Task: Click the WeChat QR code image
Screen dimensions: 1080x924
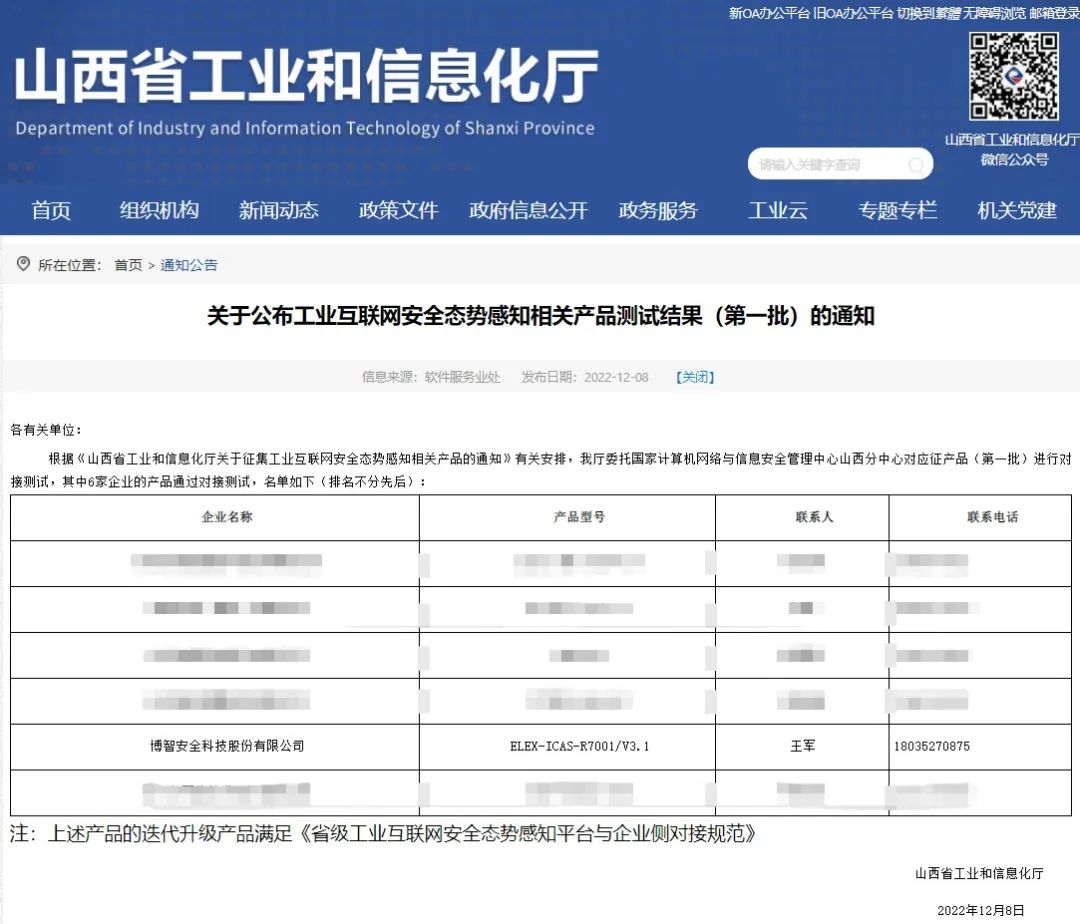Action: click(1014, 77)
